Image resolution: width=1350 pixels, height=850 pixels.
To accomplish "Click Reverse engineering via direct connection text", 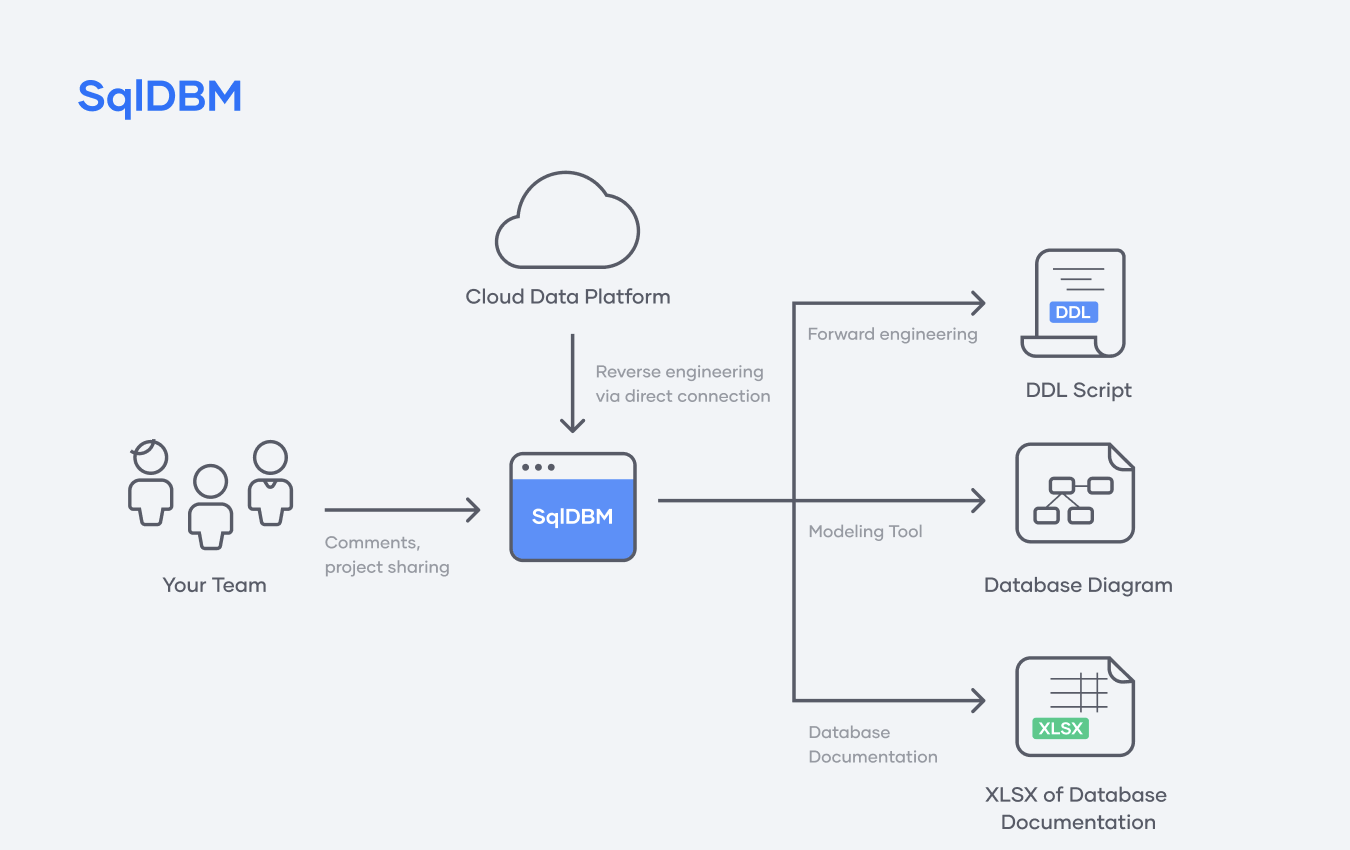I will click(x=682, y=384).
